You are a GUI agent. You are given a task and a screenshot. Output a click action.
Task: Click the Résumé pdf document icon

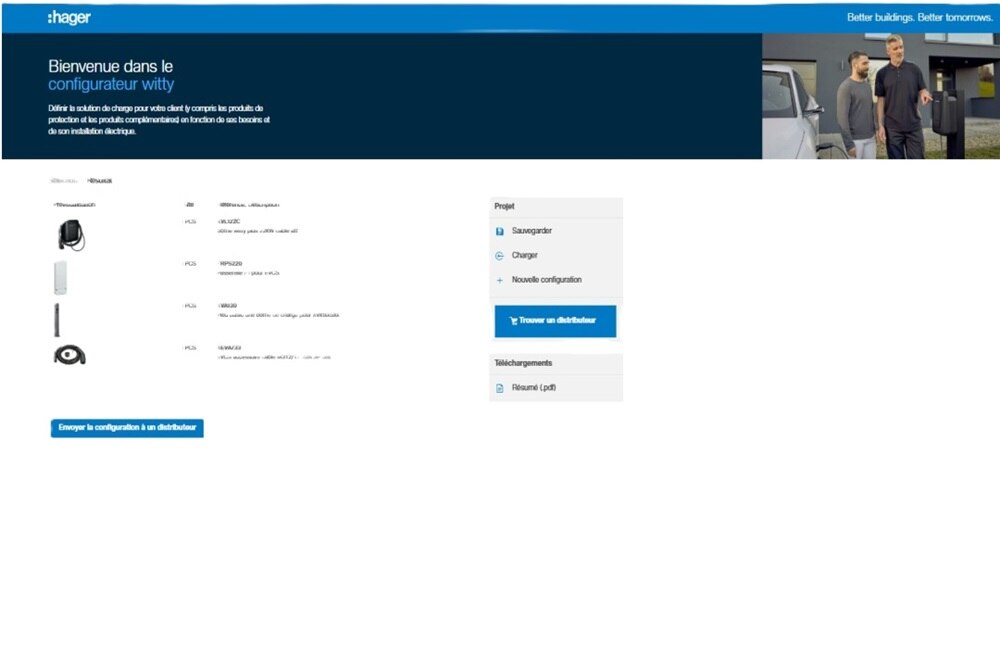(499, 388)
